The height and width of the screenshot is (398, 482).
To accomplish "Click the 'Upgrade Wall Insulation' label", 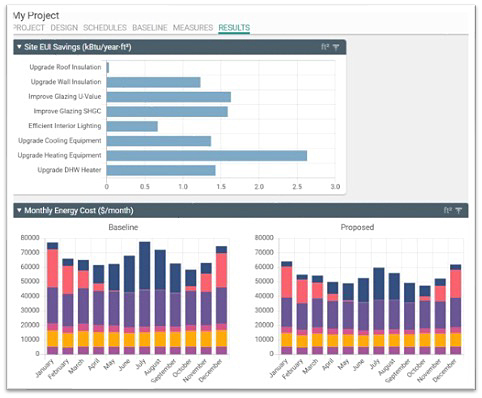I will (66, 82).
